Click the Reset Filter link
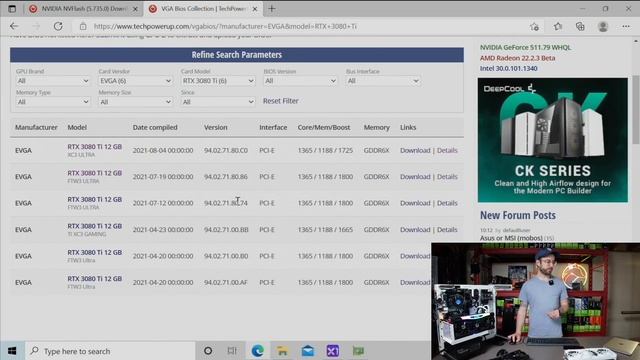Image resolution: width=640 pixels, height=360 pixels. pos(280,101)
